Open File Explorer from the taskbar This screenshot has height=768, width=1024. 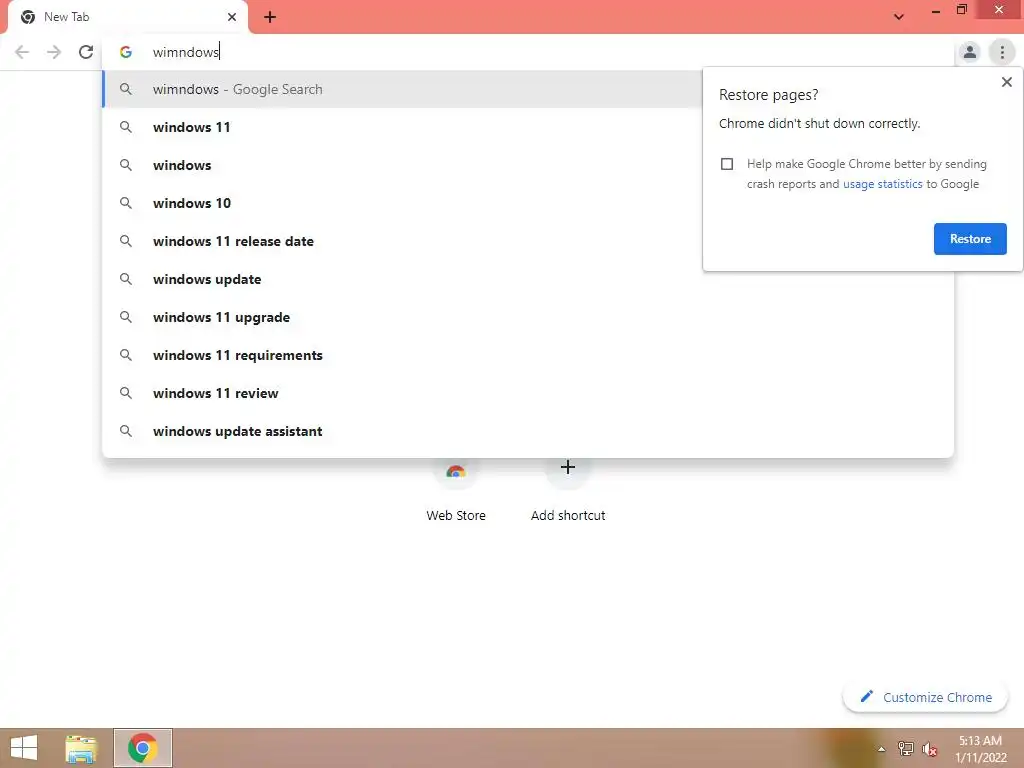[81, 748]
